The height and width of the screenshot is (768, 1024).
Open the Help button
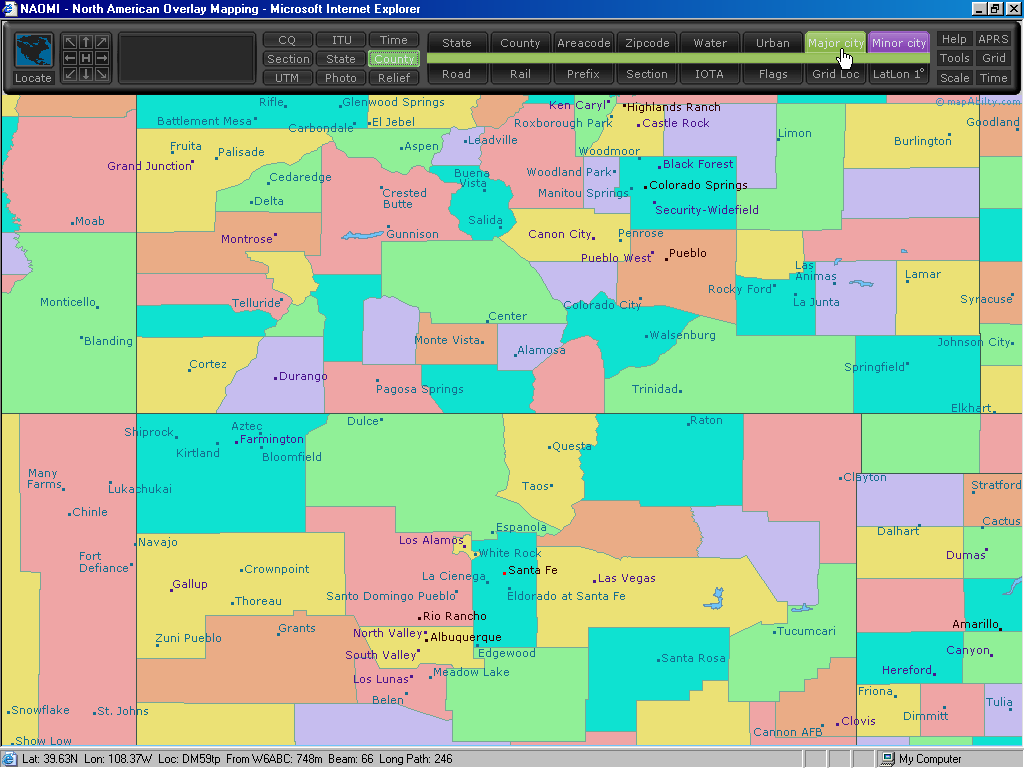point(954,39)
